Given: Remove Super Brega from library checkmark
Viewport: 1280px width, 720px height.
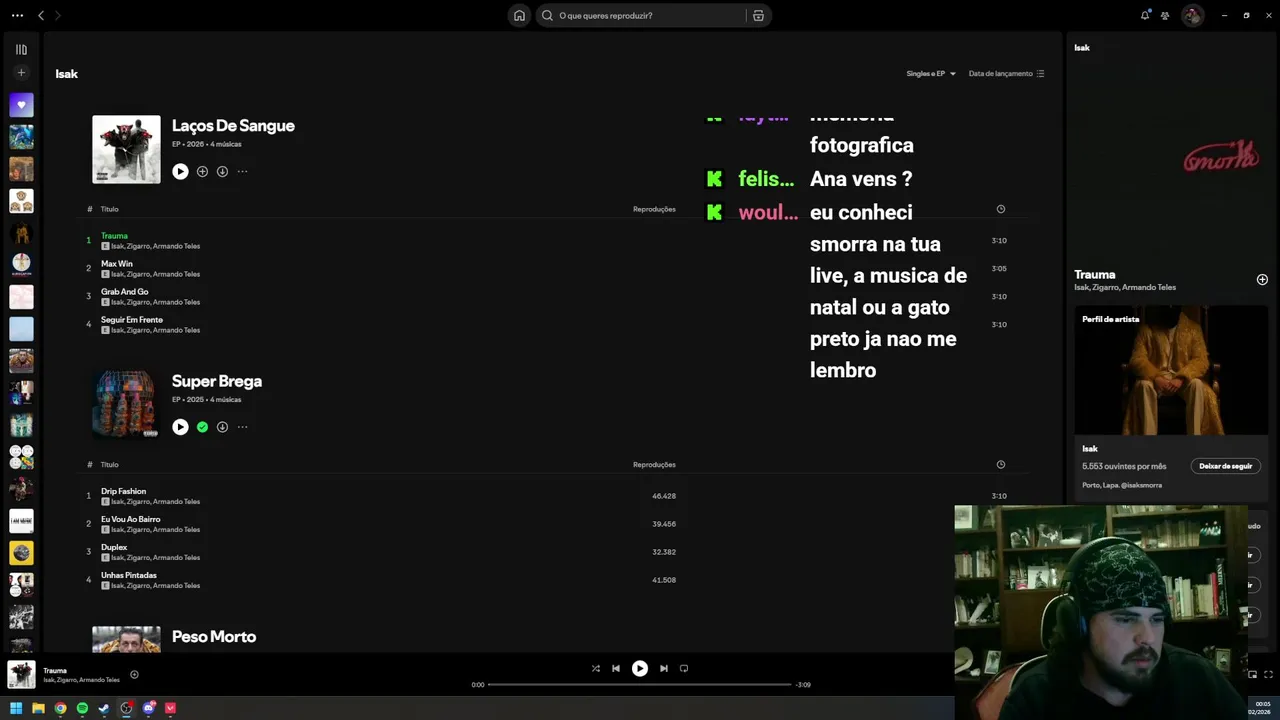Looking at the screenshot, I should (202, 427).
